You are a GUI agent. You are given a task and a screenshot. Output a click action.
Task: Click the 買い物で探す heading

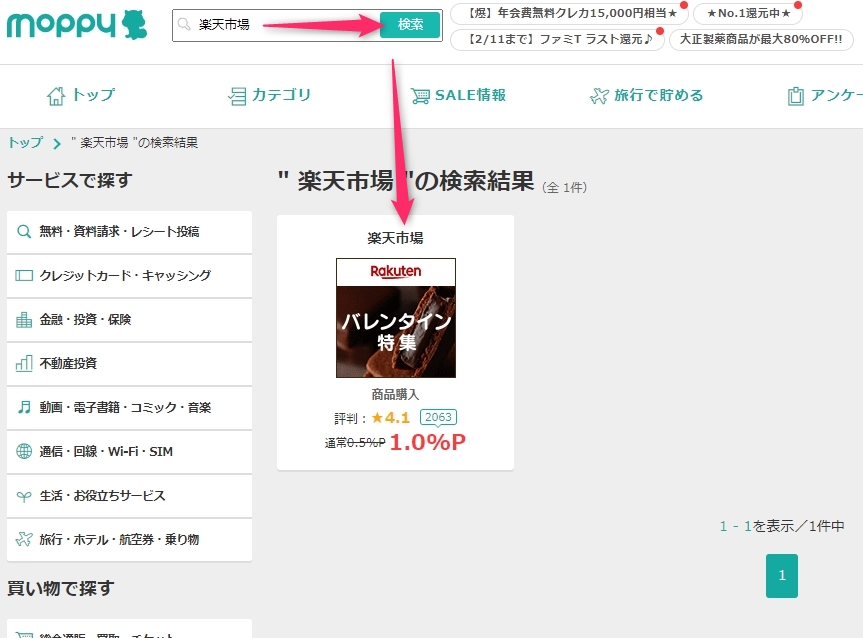[61, 588]
